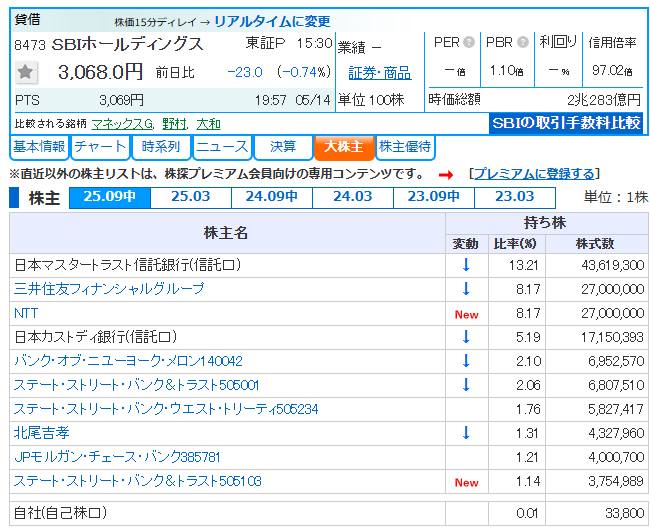
Task: Select the 24.09中 period tab
Action: (272, 197)
